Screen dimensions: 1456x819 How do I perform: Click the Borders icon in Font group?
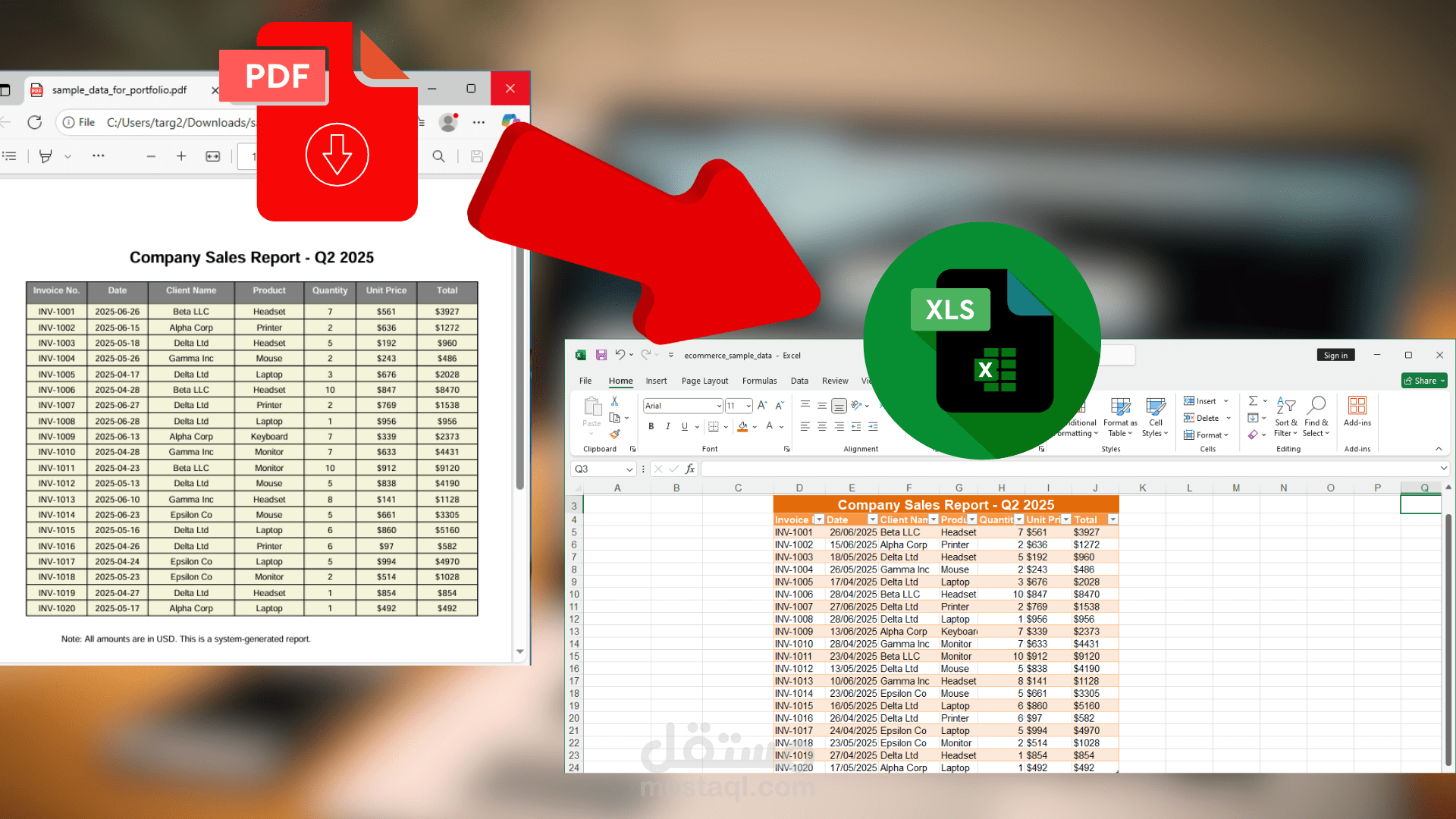[714, 427]
